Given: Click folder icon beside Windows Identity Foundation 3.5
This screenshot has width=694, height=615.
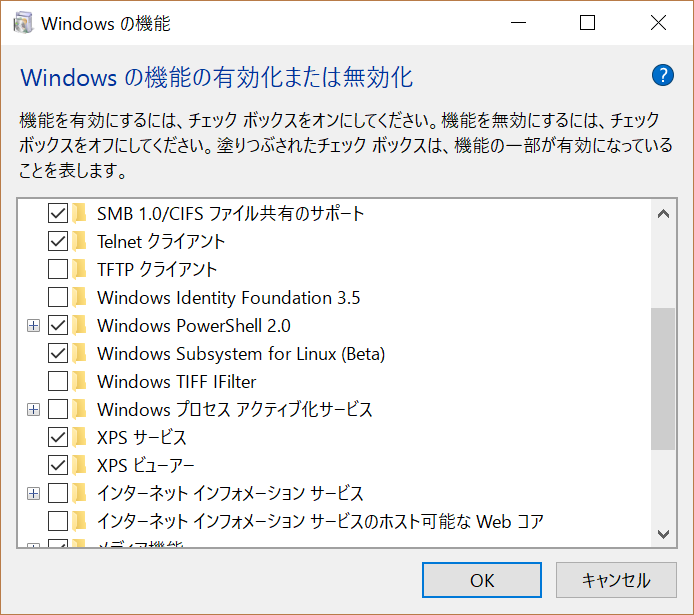Looking at the screenshot, I should tap(80, 297).
